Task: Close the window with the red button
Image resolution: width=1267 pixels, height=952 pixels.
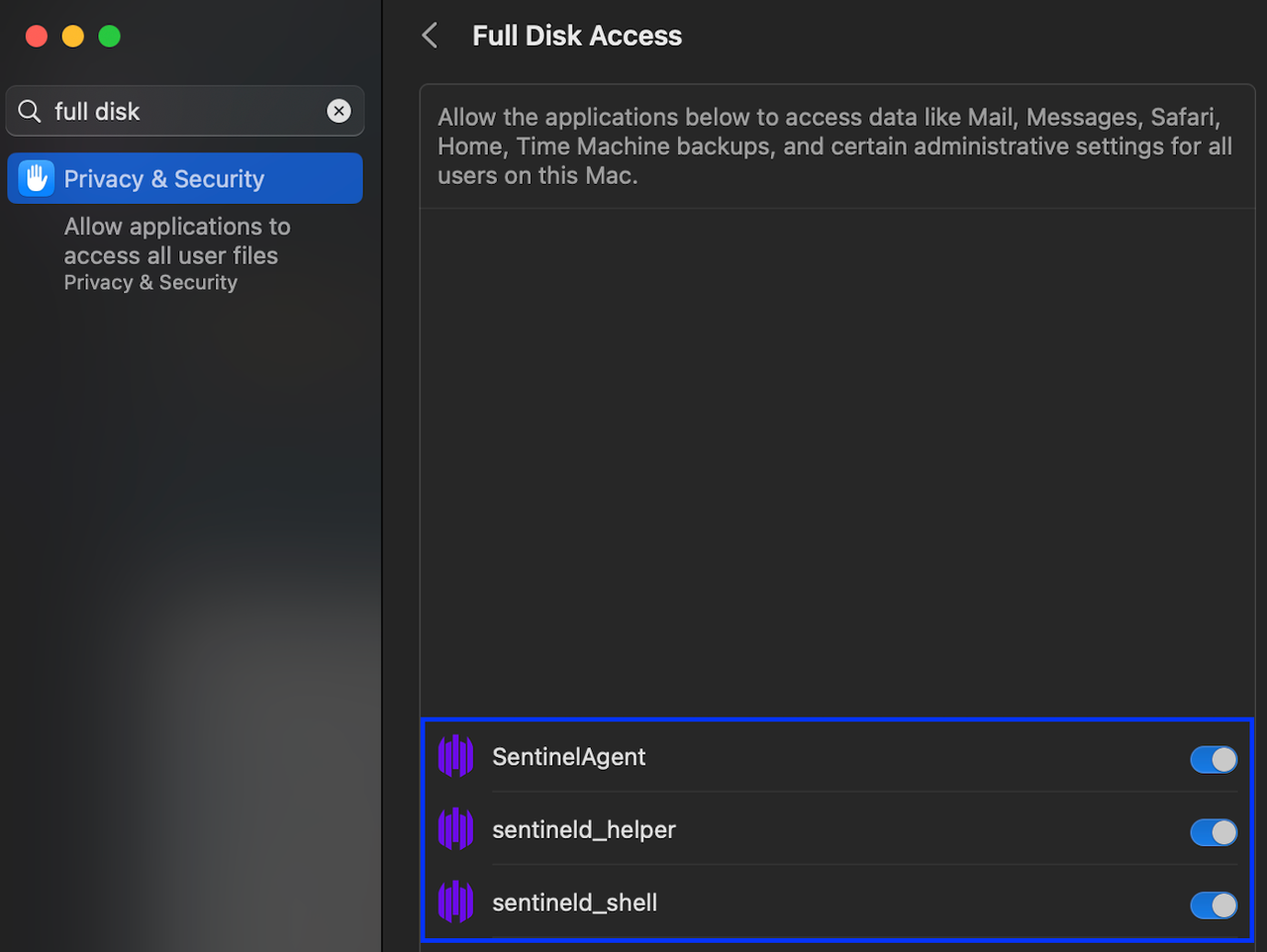Action: coord(37,37)
